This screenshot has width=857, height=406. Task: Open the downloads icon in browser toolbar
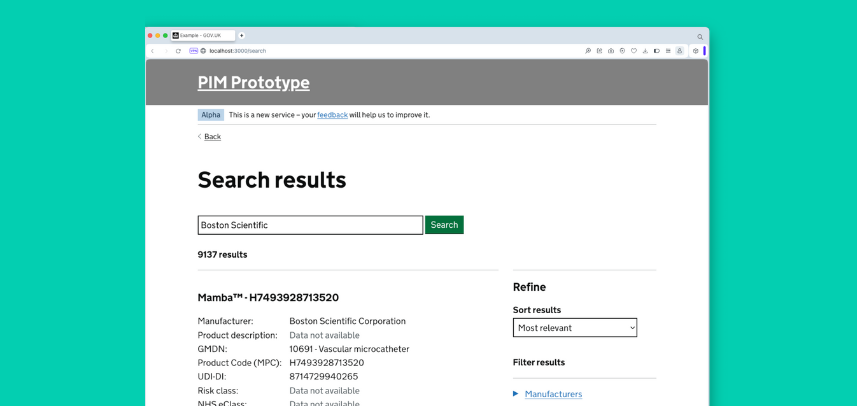pos(645,50)
